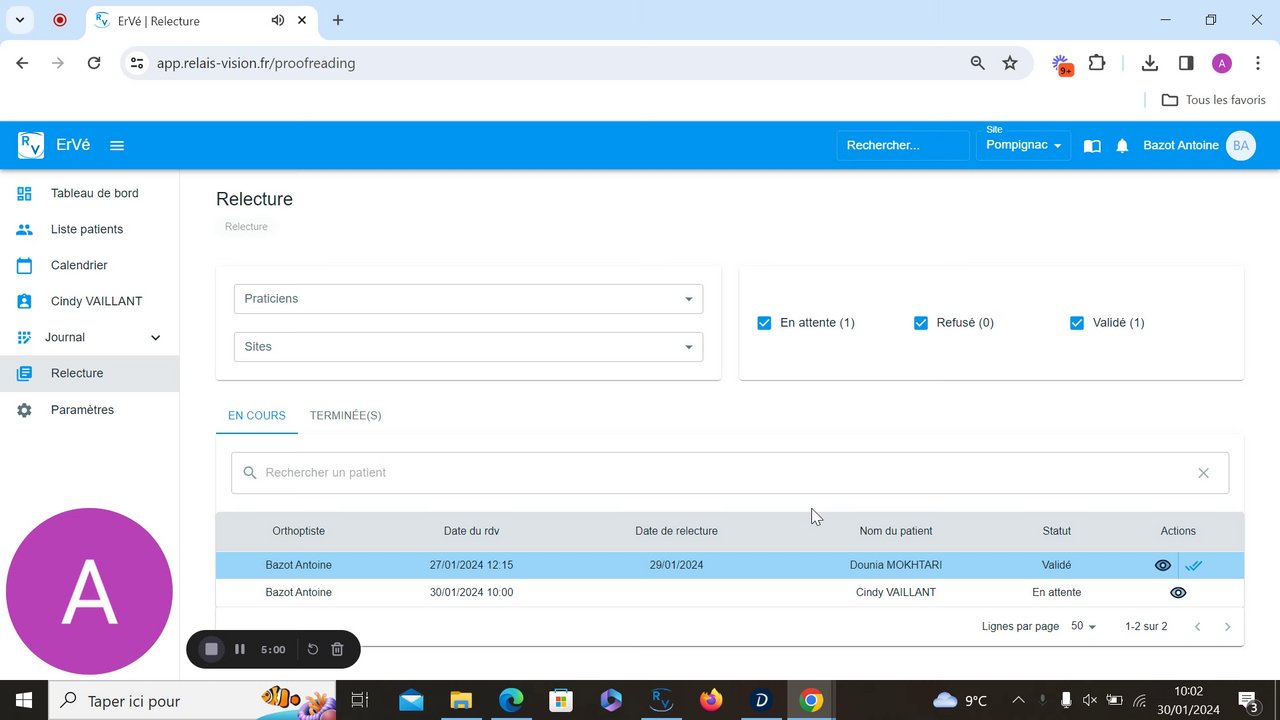Toggle the Refusé (0) checkbox

click(x=921, y=323)
